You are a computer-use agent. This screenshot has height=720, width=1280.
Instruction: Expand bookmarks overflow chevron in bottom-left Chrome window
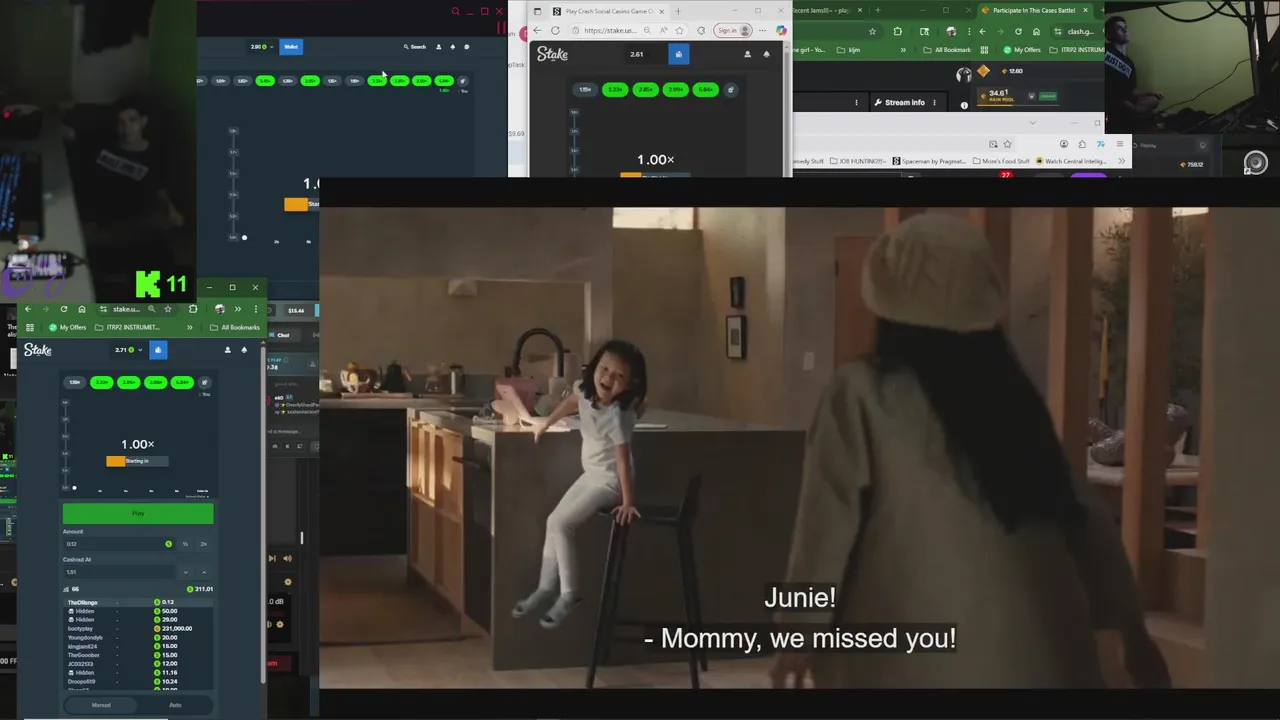coord(190,327)
